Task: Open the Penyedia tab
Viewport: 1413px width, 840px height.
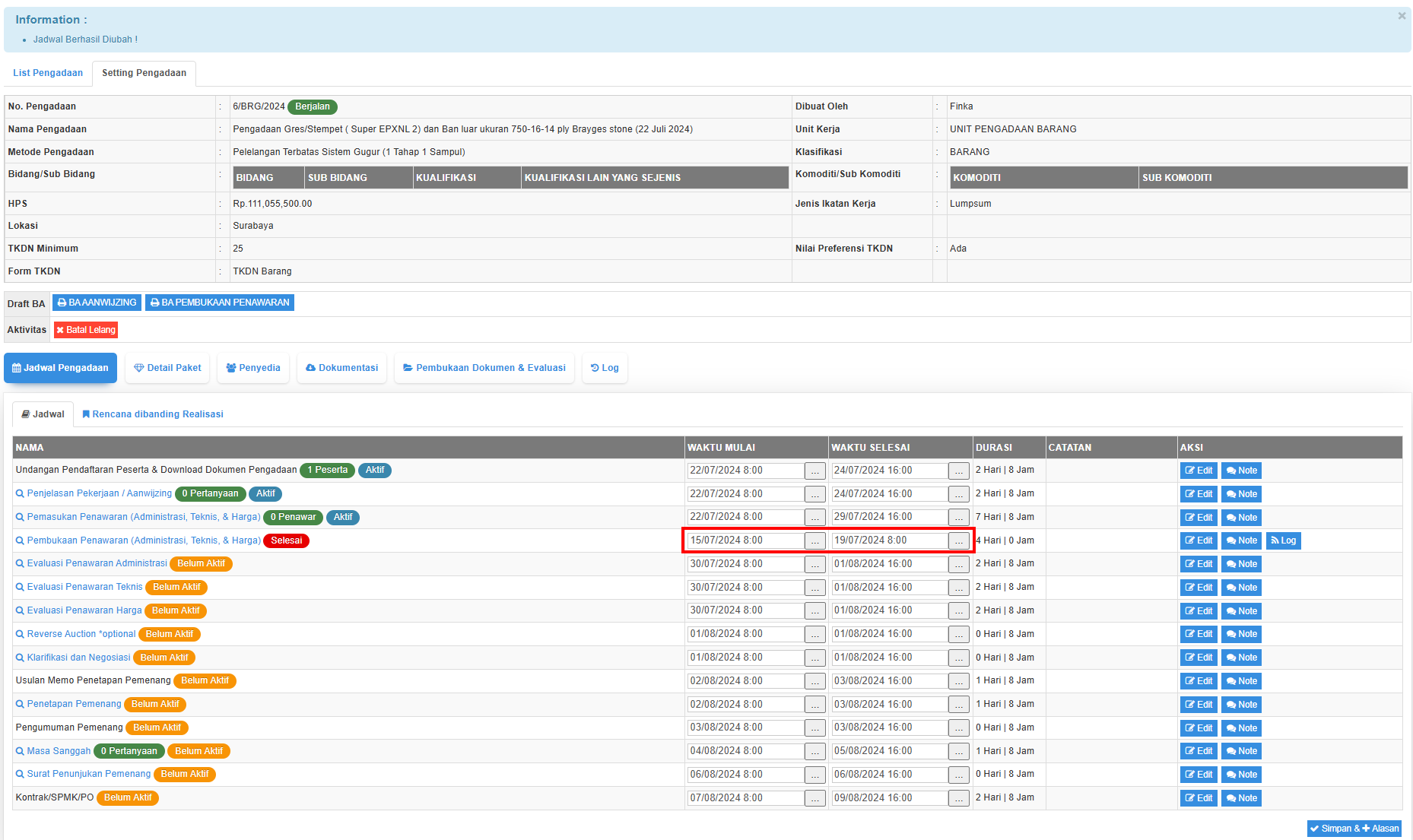Action: [x=253, y=368]
